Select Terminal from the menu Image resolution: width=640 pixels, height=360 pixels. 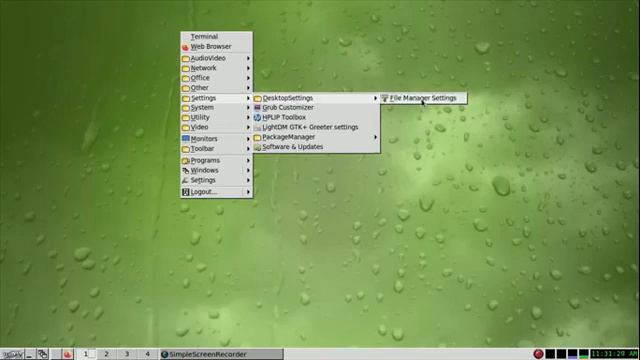pyautogui.click(x=216, y=37)
